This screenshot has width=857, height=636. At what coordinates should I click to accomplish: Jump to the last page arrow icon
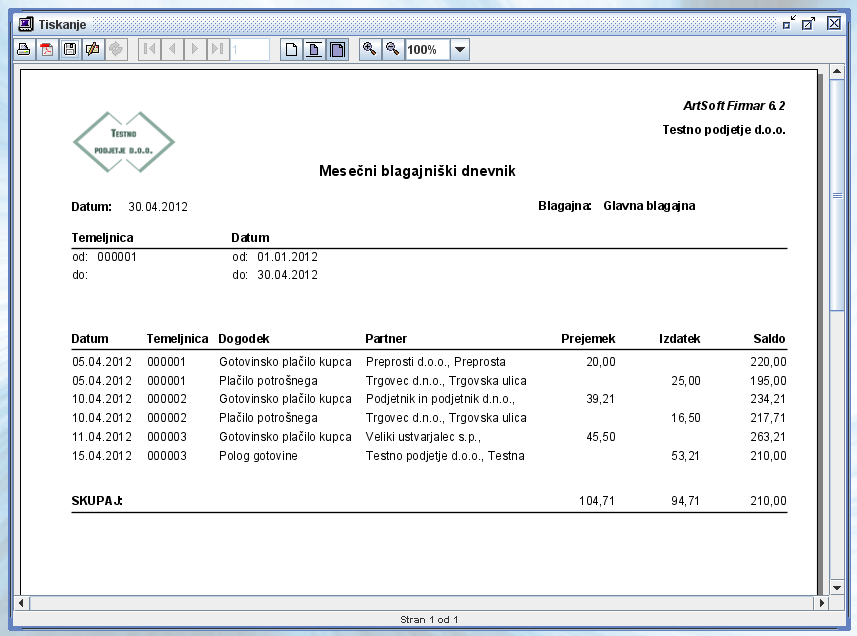tap(218, 49)
